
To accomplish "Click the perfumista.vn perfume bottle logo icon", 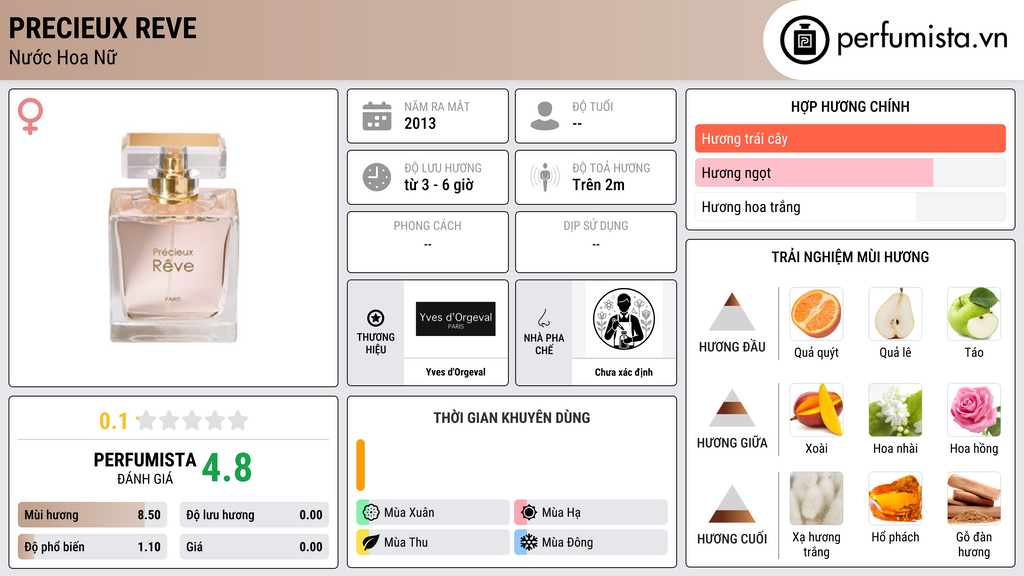I will (x=804, y=40).
